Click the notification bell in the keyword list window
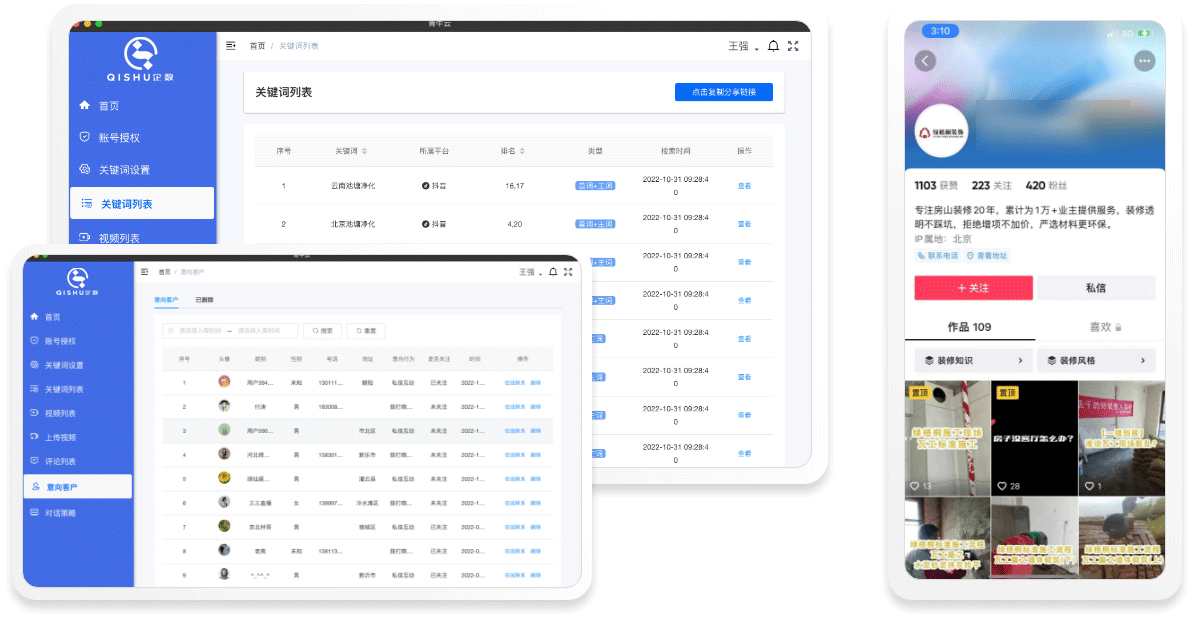Viewport: 1194px width, 620px height. 773,46
